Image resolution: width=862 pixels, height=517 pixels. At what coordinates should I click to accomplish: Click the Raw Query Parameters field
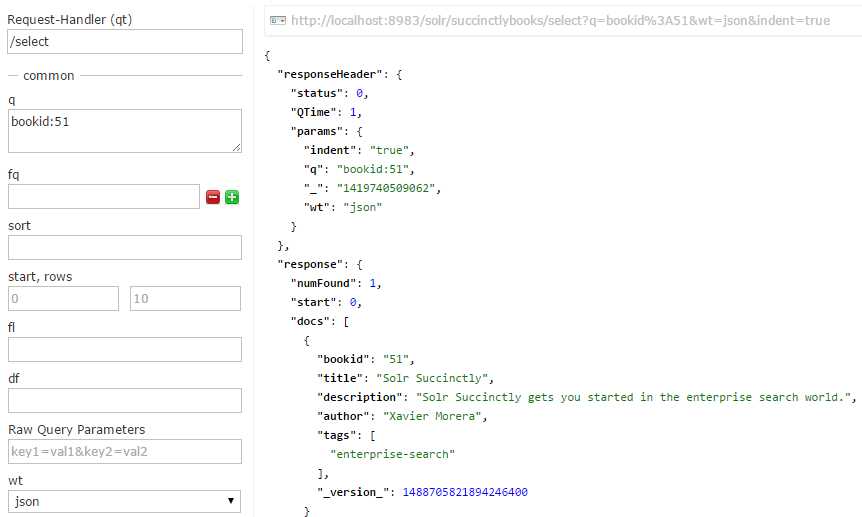tap(125, 452)
